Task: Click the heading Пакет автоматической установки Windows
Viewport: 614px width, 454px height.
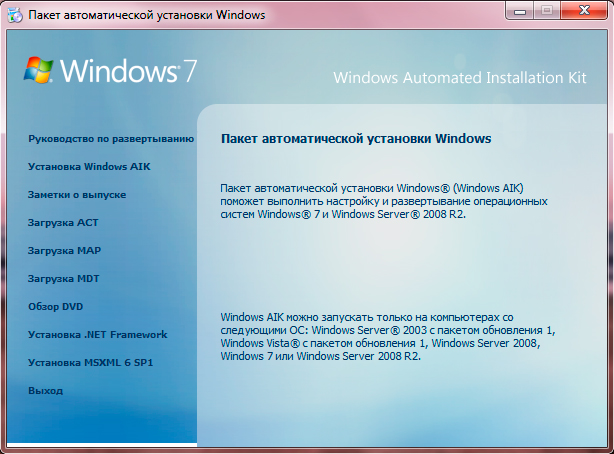Action: (356, 139)
